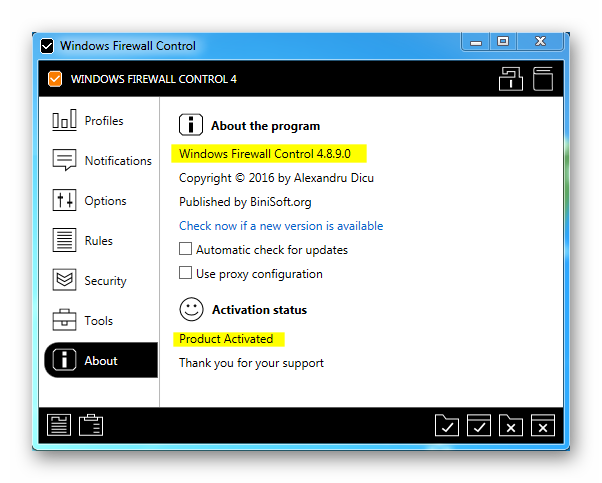
Task: Click Published by BiniSoft.org text
Action: click(245, 202)
